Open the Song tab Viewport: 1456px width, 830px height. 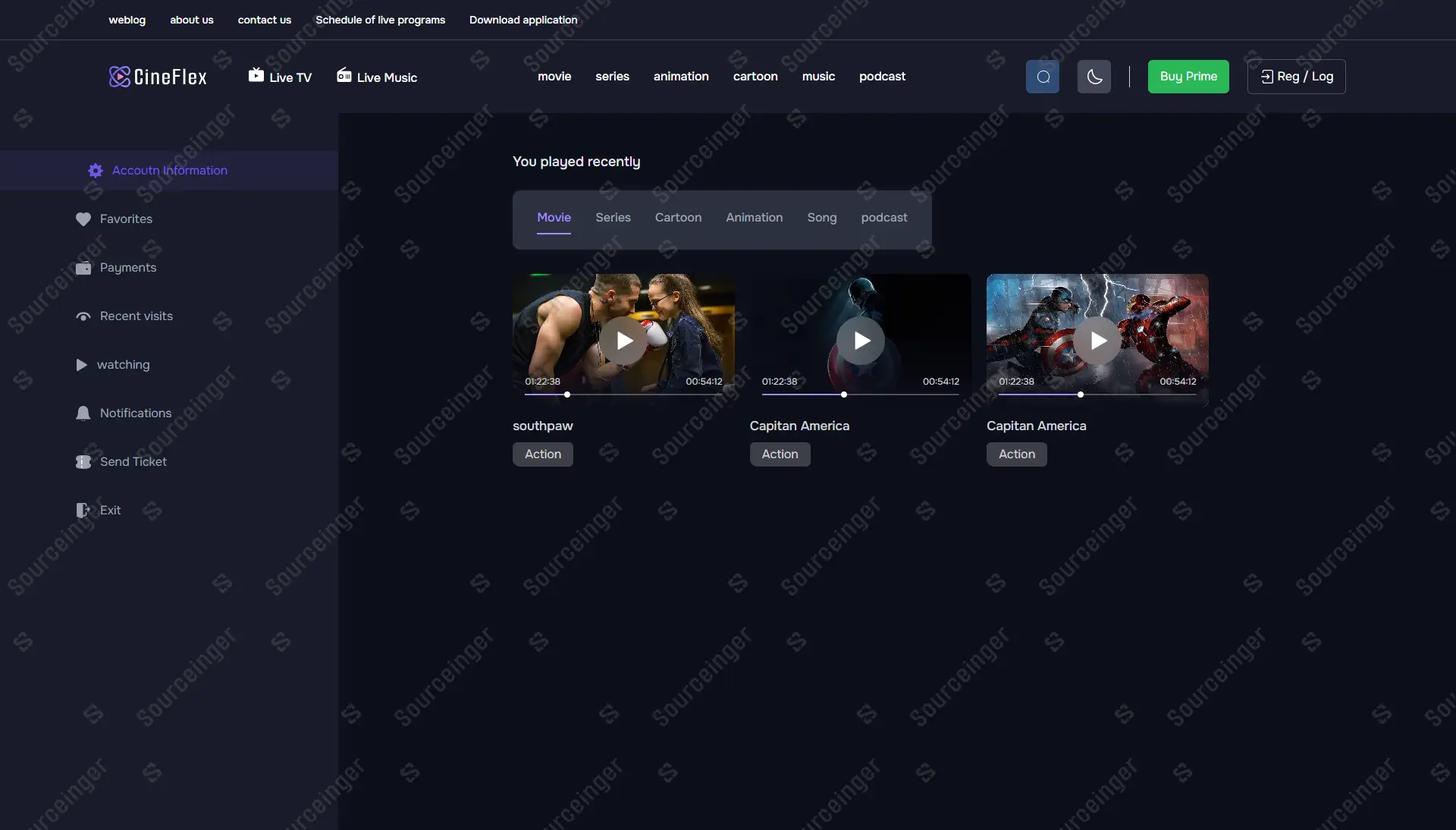822,218
